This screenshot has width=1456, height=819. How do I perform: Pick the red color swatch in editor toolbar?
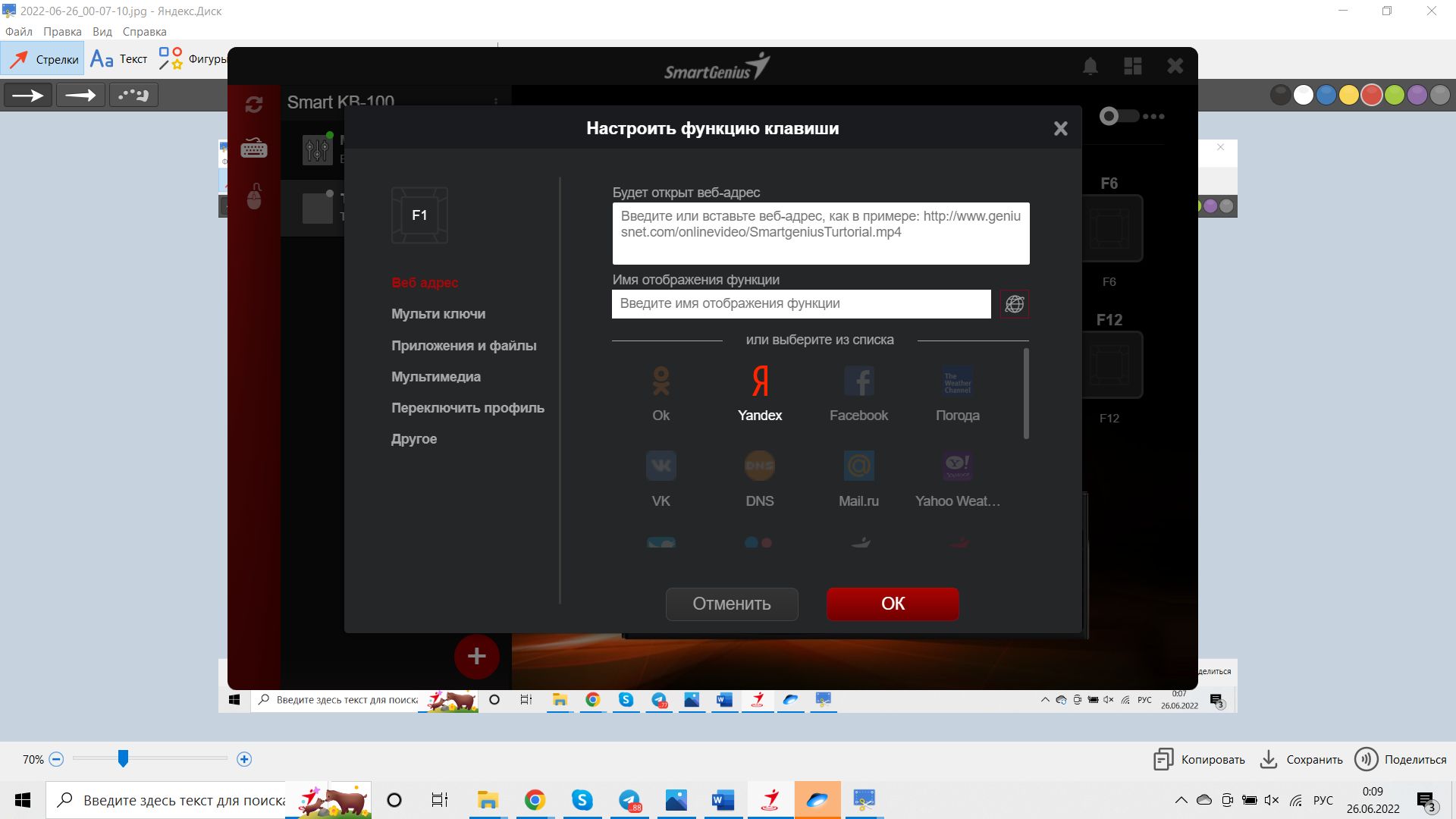[1372, 96]
